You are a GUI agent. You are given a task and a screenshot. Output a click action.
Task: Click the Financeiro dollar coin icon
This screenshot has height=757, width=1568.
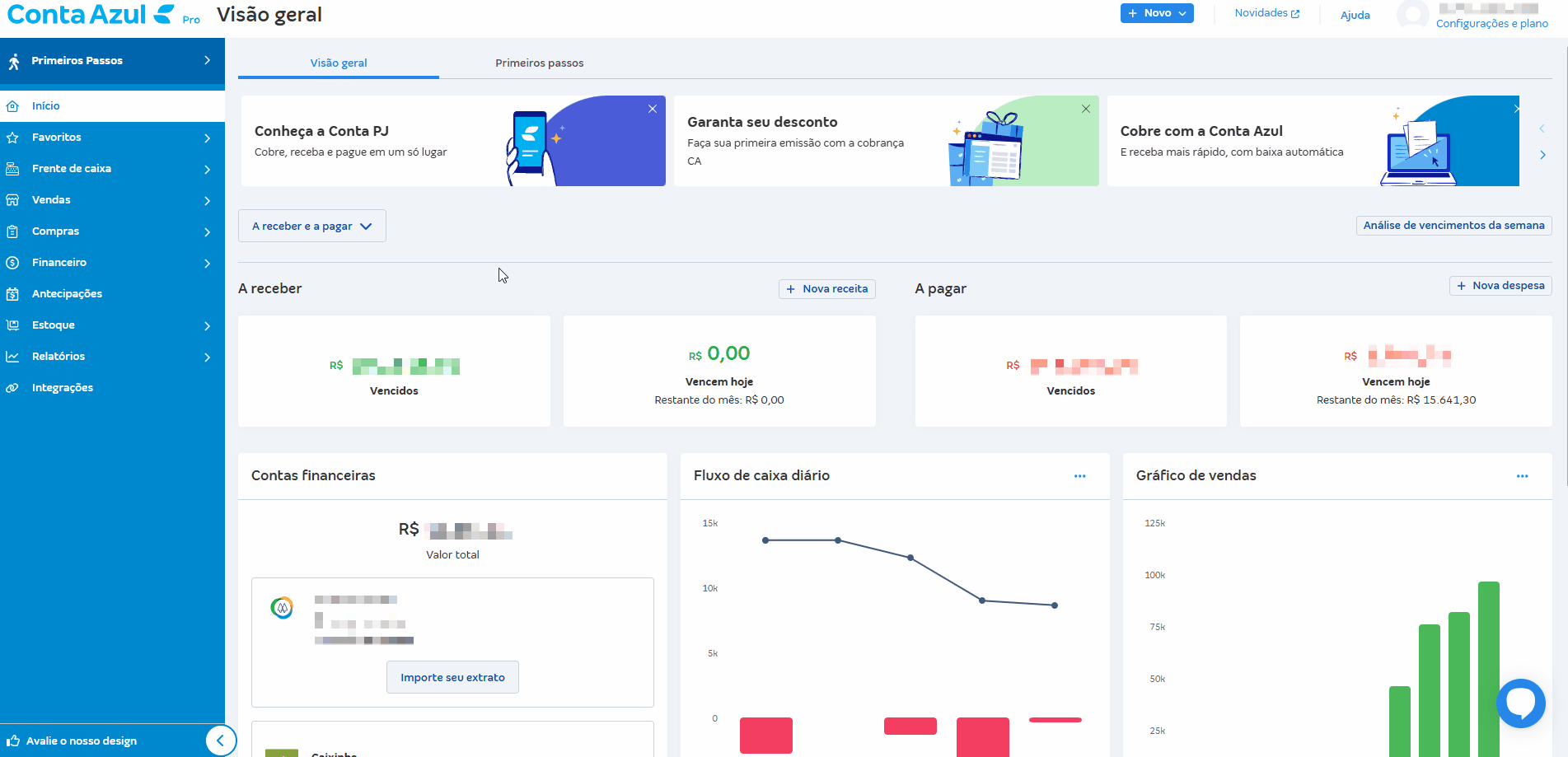(x=12, y=263)
